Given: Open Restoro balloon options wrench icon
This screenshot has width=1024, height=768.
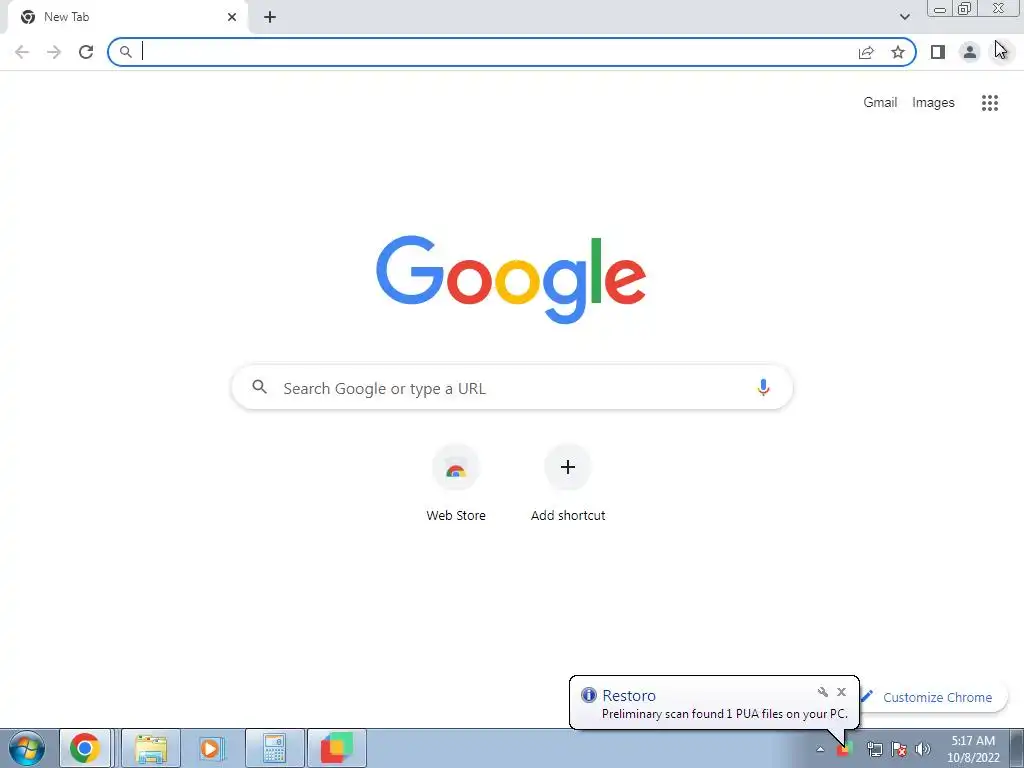Looking at the screenshot, I should [823, 692].
